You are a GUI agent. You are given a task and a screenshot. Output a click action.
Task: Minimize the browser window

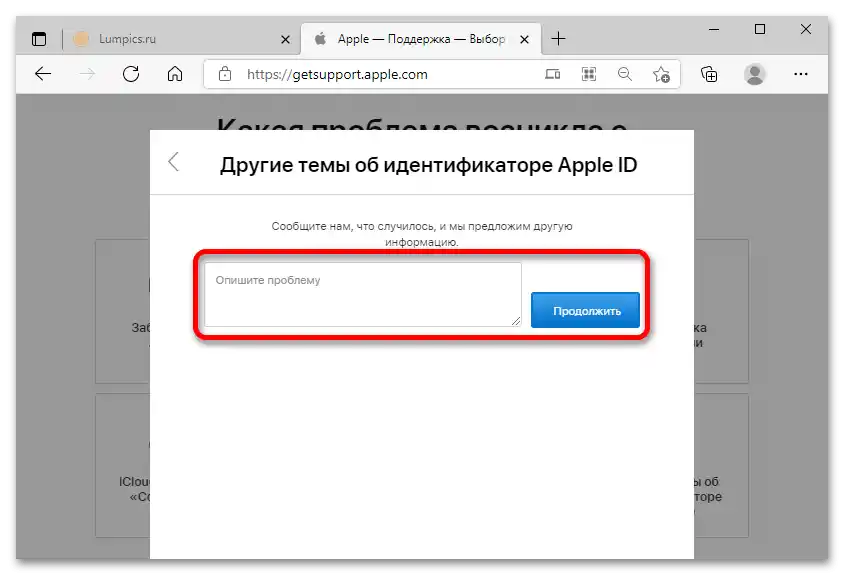[x=714, y=30]
